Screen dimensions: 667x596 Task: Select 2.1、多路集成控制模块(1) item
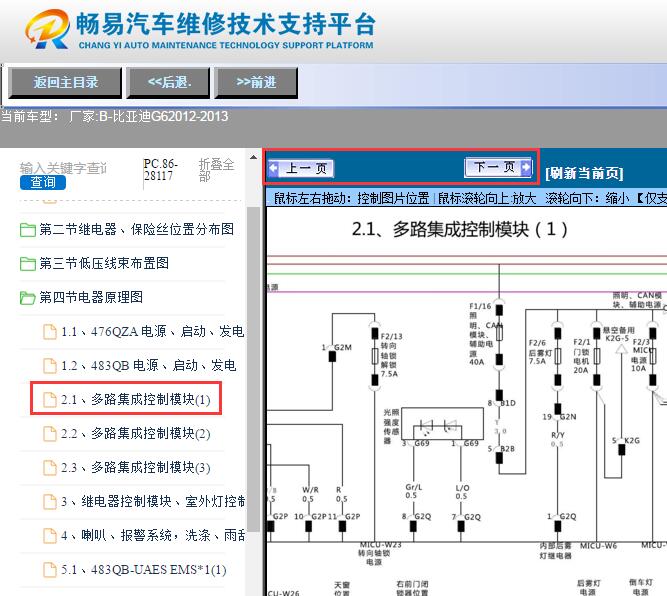(136, 399)
